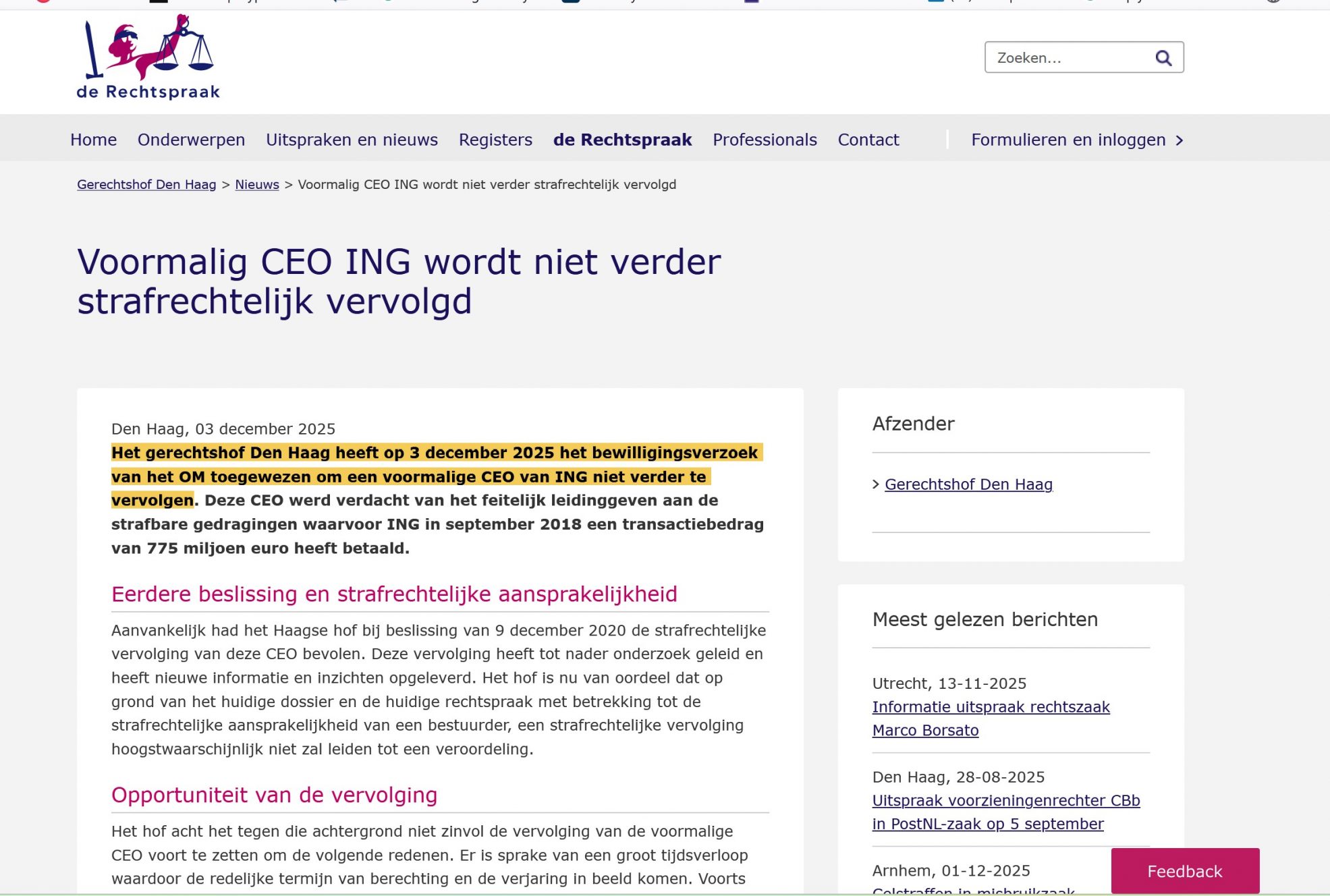Click the magnifying glass search icon

coord(1163,58)
